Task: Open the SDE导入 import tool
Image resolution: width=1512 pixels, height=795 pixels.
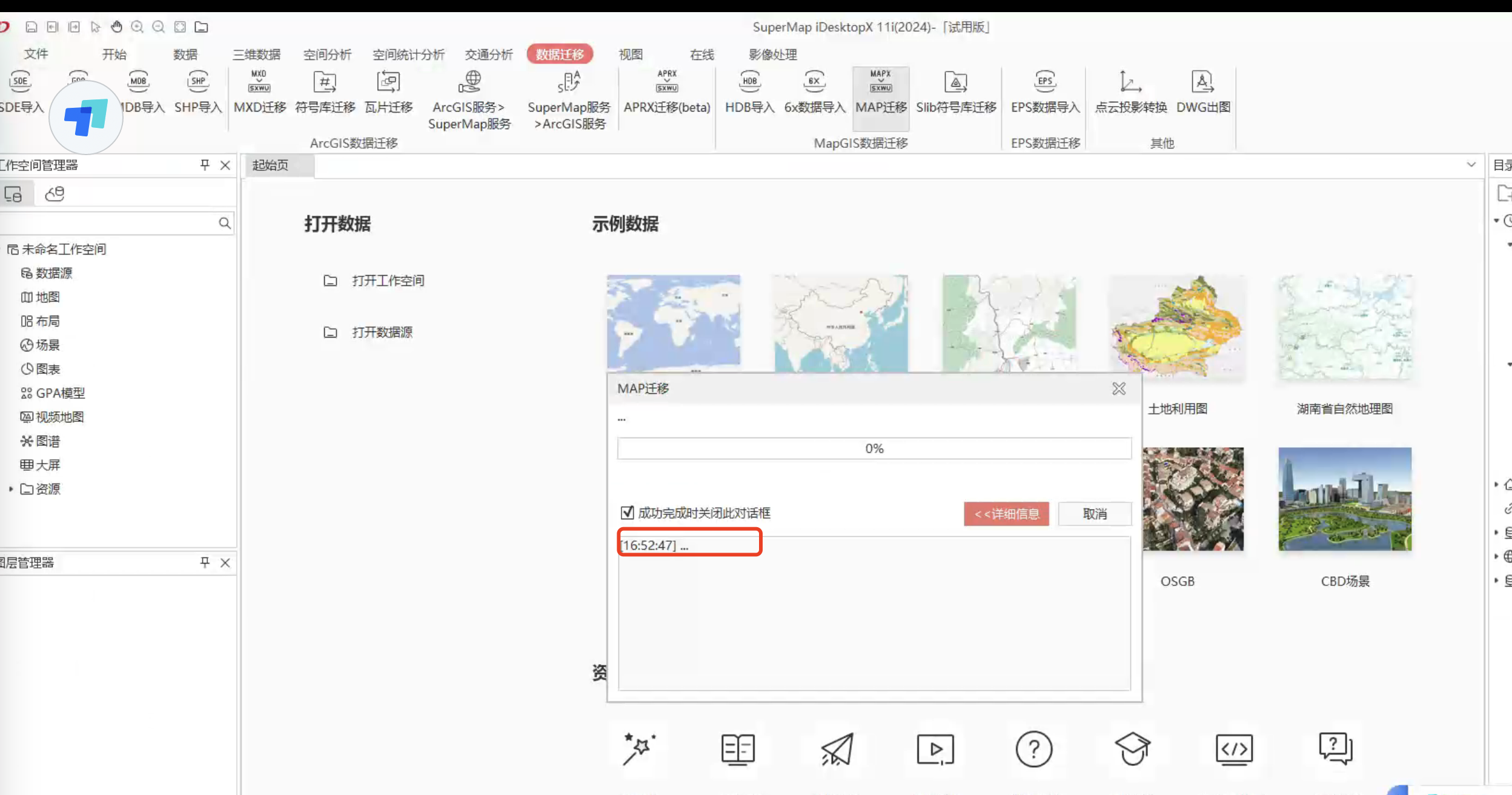Action: (21, 92)
